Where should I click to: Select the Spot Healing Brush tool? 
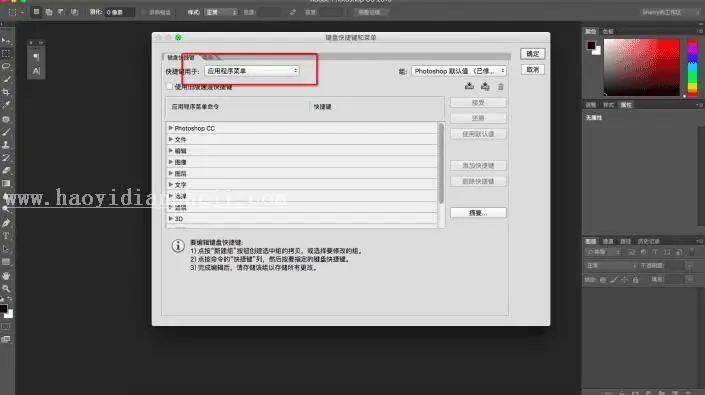coord(6,119)
